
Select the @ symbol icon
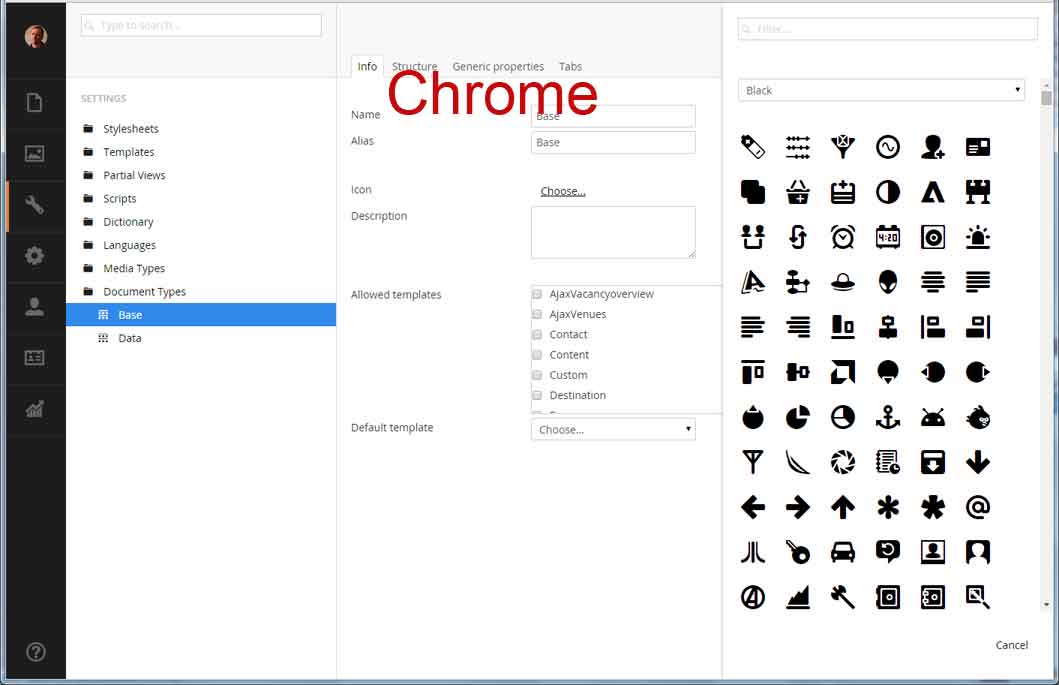tap(978, 507)
